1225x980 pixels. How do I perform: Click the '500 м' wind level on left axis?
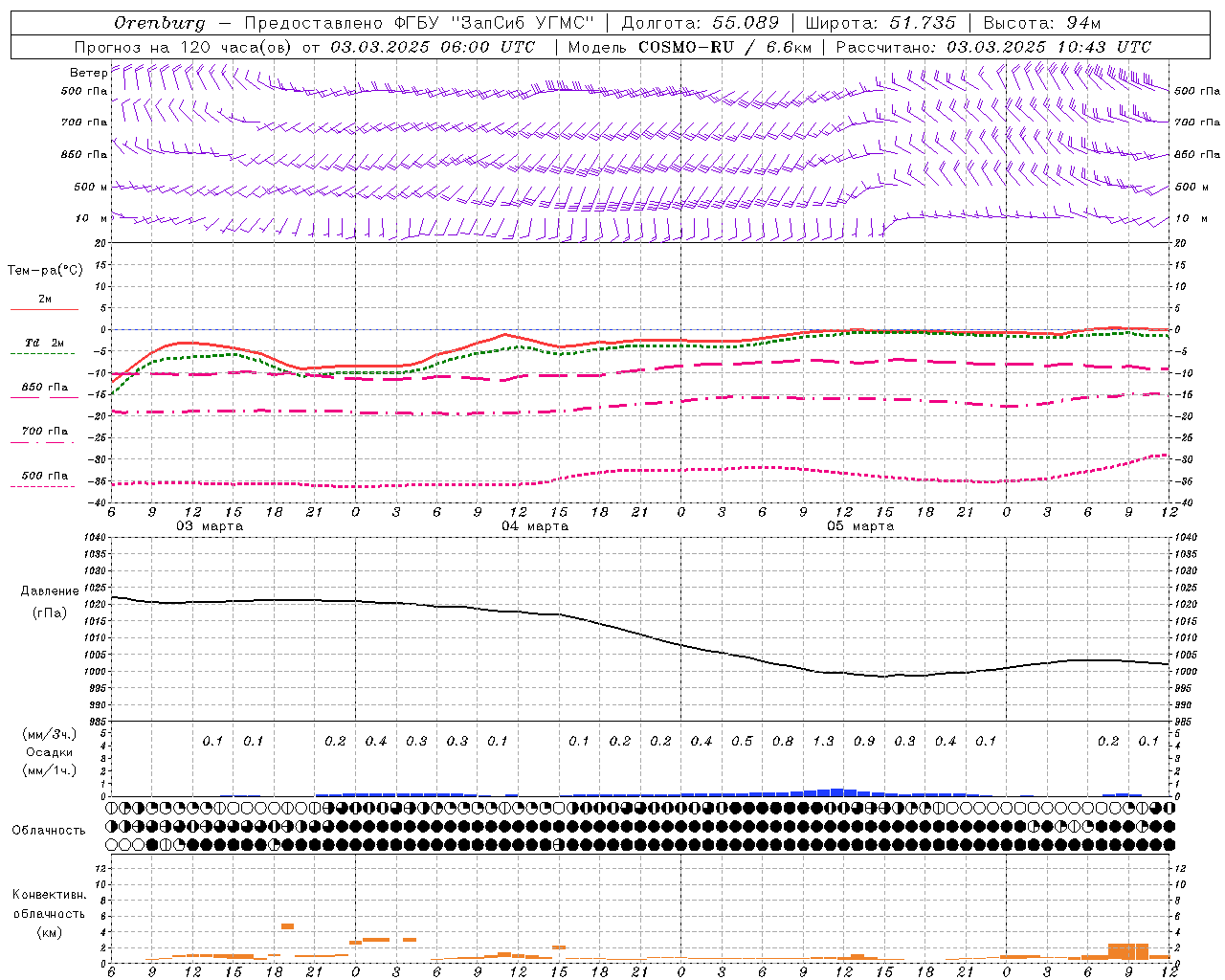tap(91, 188)
